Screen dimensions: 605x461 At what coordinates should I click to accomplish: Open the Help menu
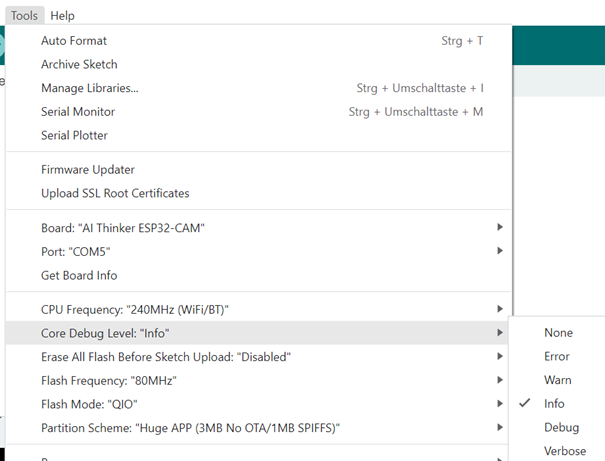(62, 15)
